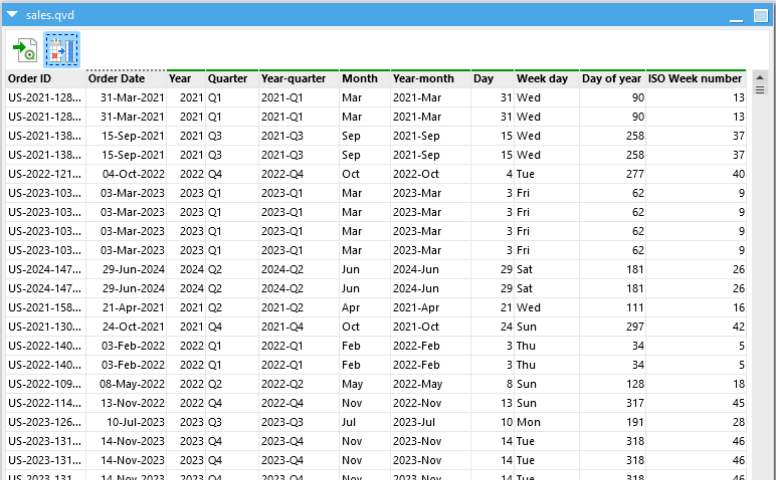This screenshot has height=480, width=776.
Task: Click the 277 day of year cell
Action: (x=612, y=174)
